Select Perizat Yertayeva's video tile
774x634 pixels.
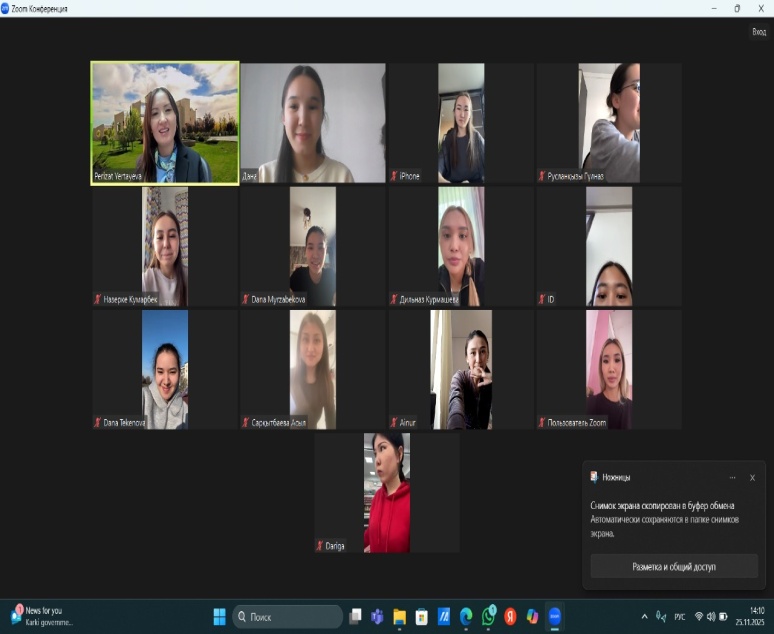165,122
